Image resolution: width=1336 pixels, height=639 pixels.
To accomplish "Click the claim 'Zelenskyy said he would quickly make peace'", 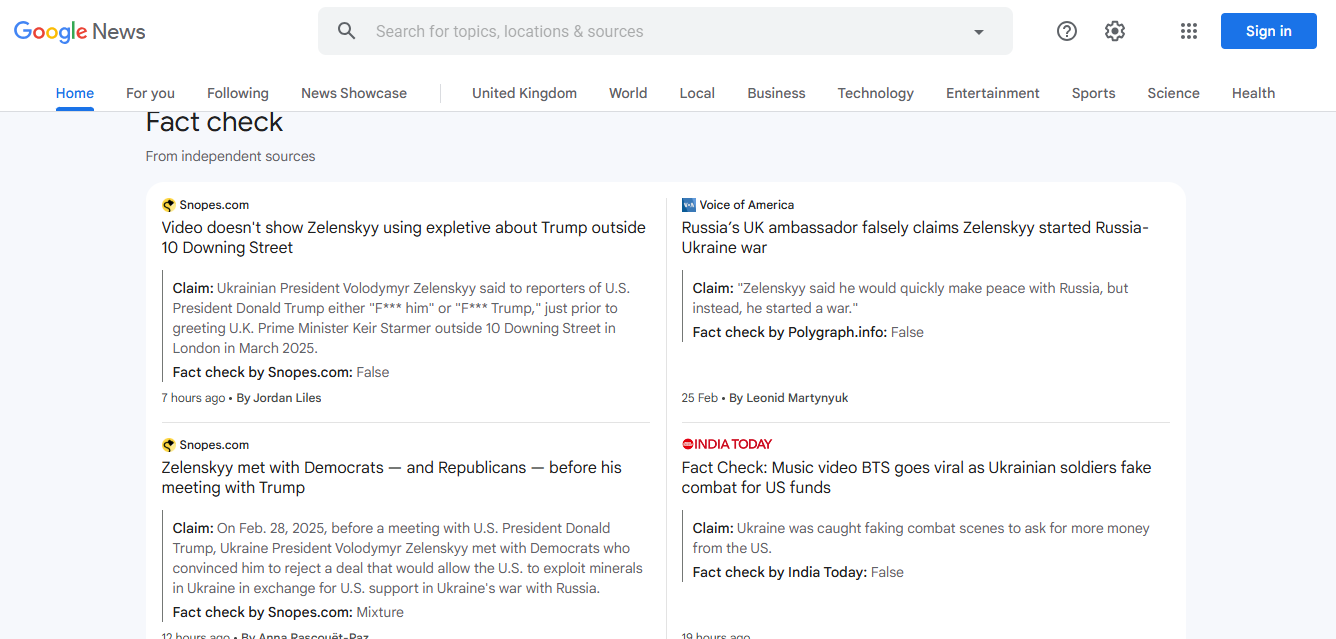I will coord(910,298).
